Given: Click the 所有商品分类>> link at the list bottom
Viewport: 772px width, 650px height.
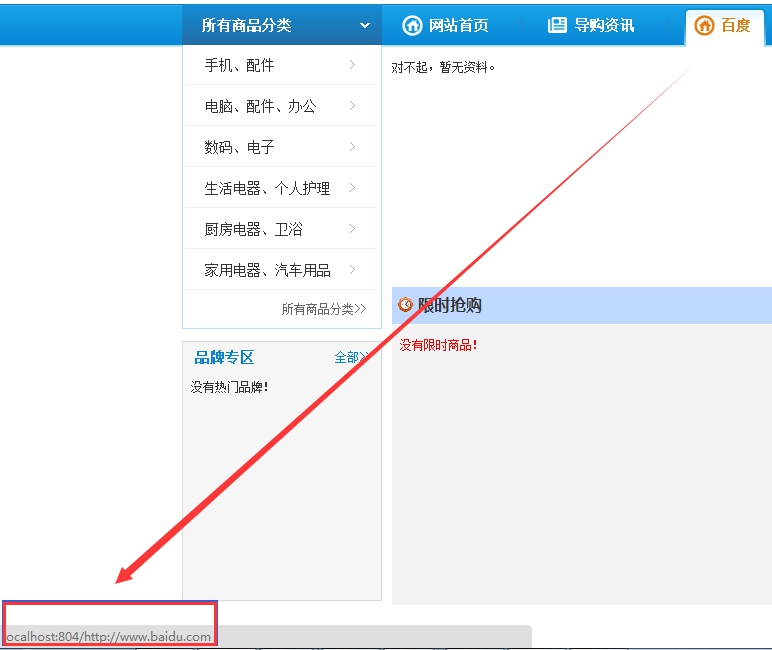Looking at the screenshot, I should pyautogui.click(x=324, y=309).
